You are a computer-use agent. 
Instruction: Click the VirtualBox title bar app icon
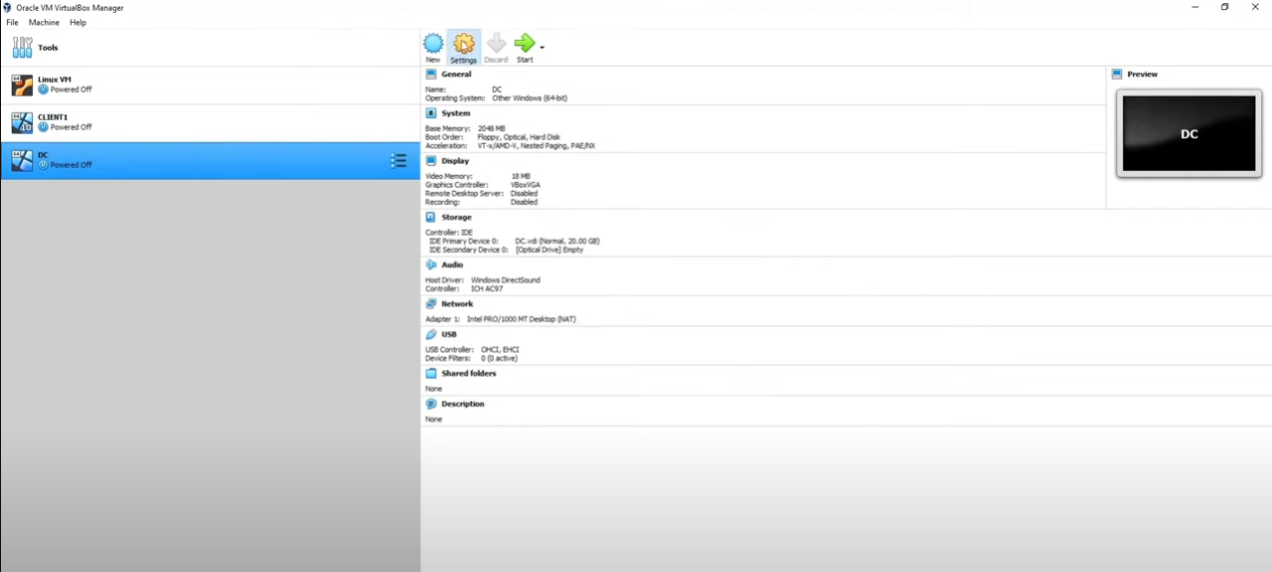[8, 7]
